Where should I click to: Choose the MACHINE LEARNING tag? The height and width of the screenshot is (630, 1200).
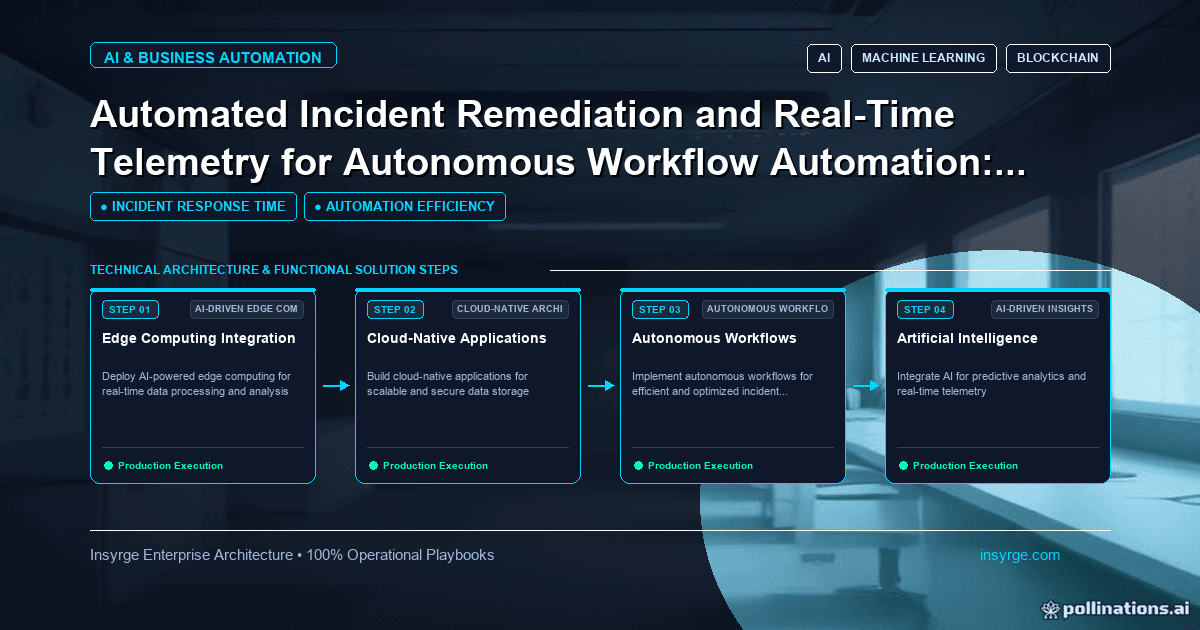pyautogui.click(x=924, y=58)
